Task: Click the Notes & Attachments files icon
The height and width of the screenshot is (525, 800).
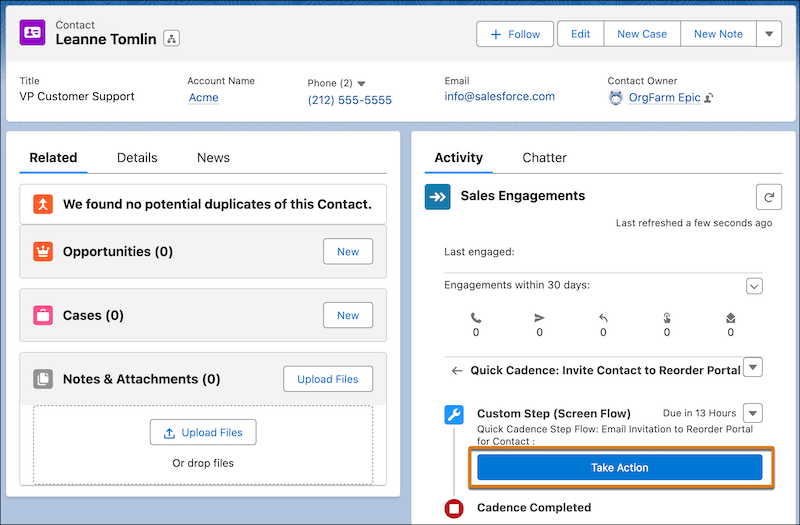Action: pos(43,379)
